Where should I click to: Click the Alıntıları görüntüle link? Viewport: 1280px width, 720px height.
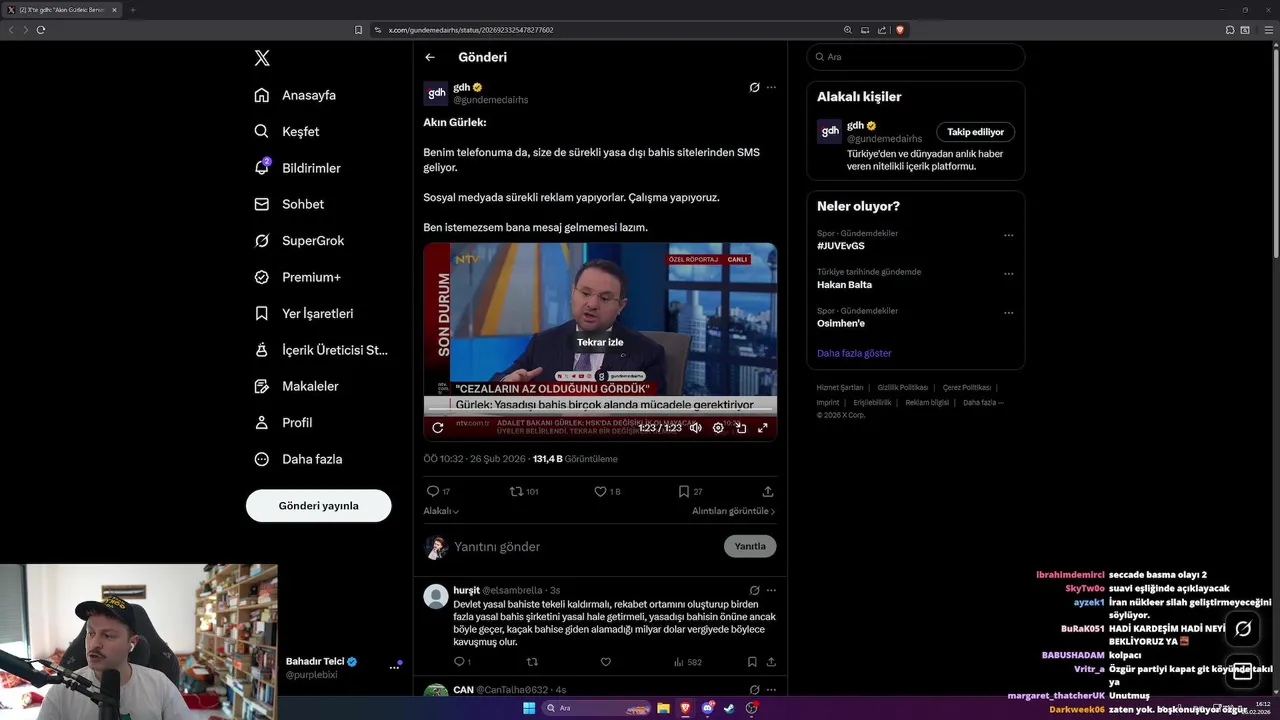click(733, 511)
